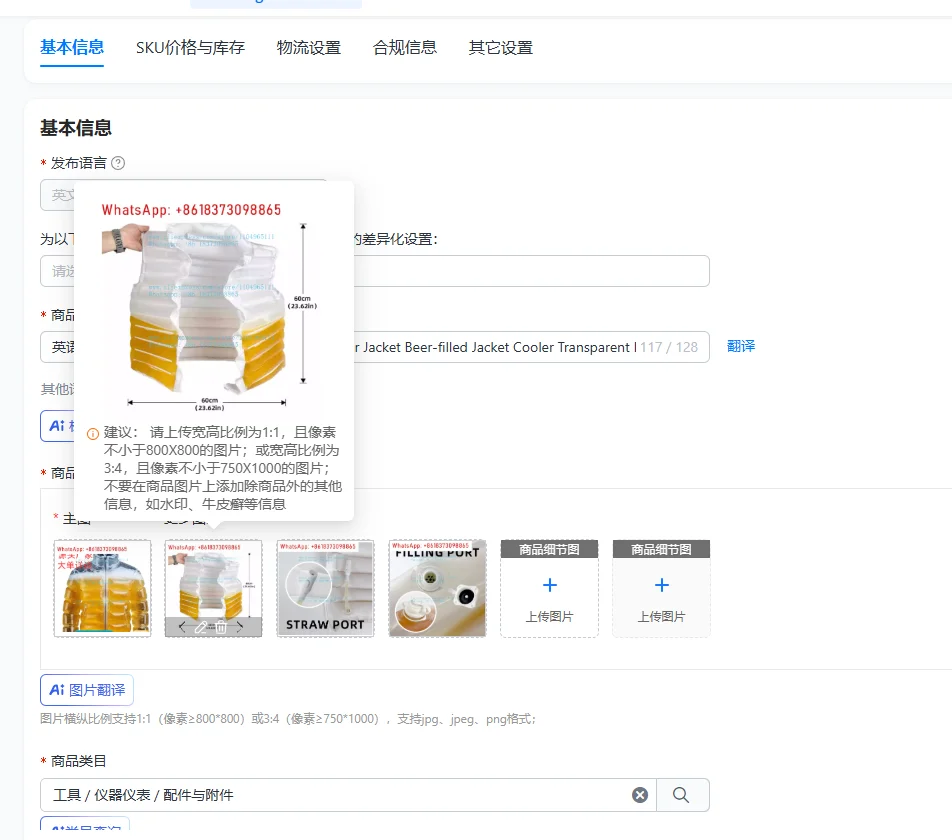952x840 pixels.
Task: Select the 其它设置 tab
Action: (500, 47)
